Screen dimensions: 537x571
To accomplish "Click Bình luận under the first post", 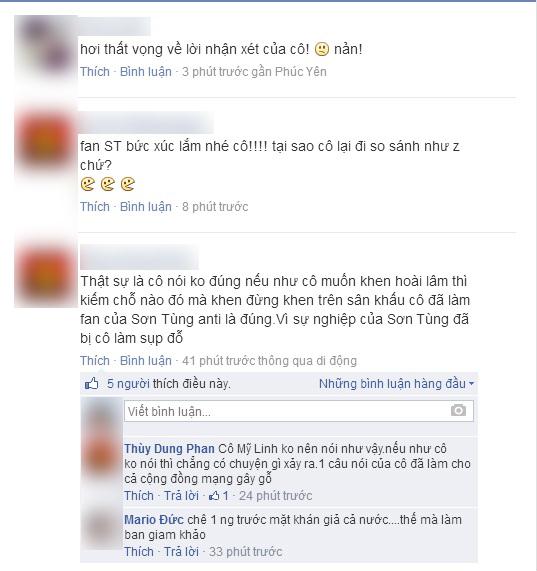I will [x=146, y=72].
